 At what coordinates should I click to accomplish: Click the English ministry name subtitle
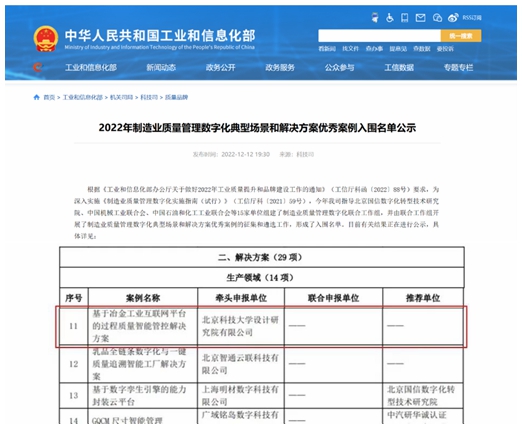[160, 47]
